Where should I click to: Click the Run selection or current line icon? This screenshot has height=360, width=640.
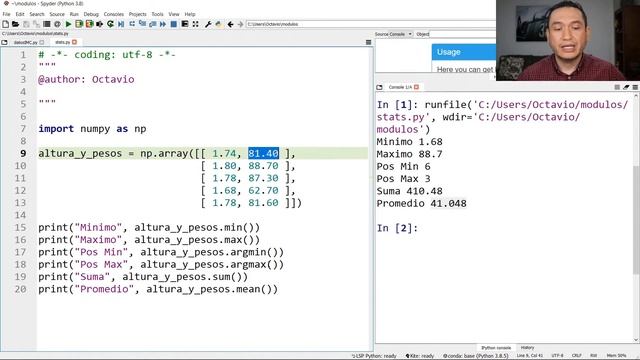(100, 24)
